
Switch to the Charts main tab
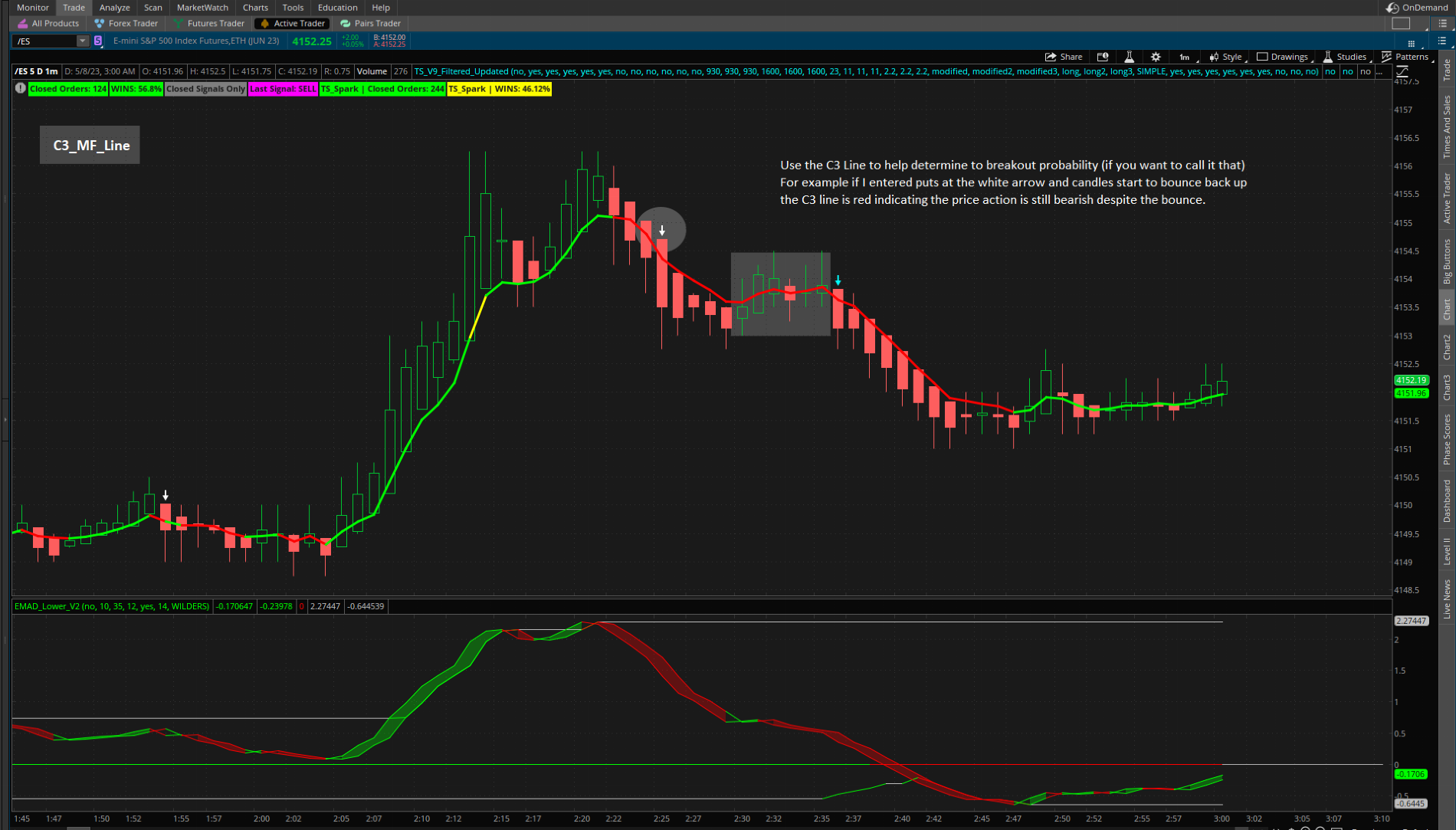pyautogui.click(x=255, y=8)
